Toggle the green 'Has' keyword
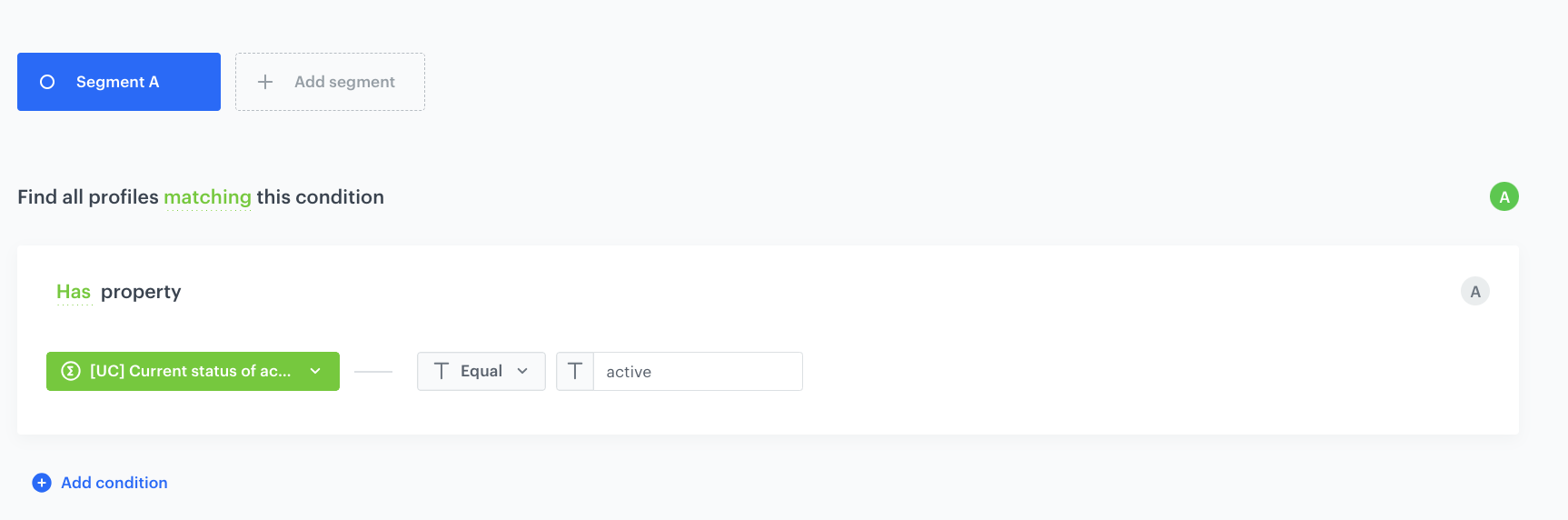The height and width of the screenshot is (520, 1568). tap(74, 292)
